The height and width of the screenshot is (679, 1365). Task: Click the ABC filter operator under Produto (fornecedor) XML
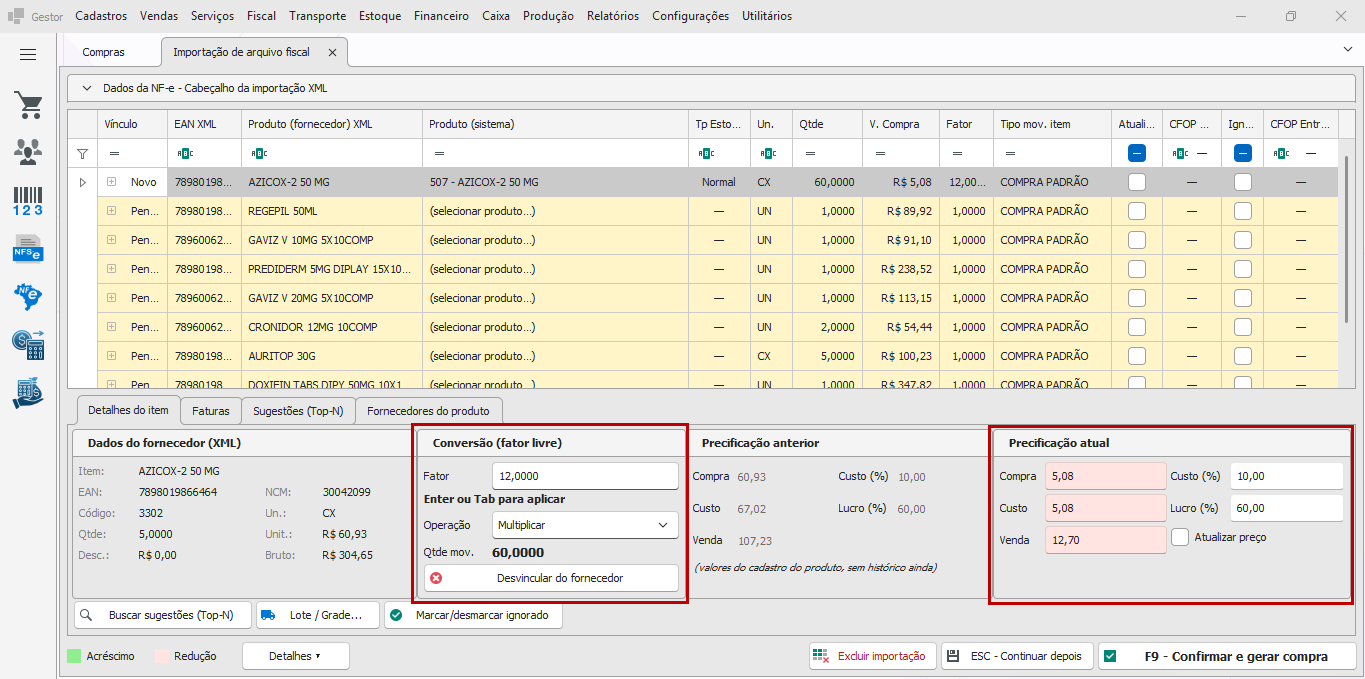coord(258,154)
